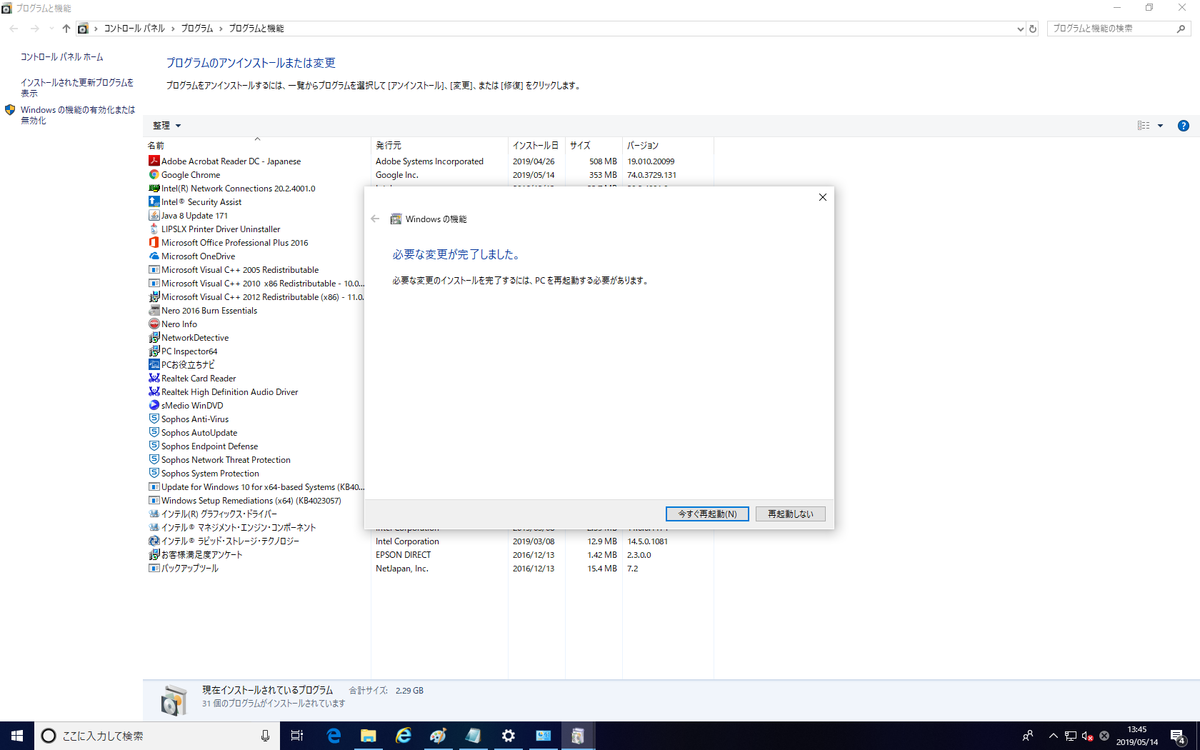
Task: Select Sophos System Protection entry
Action: pyautogui.click(x=210, y=473)
